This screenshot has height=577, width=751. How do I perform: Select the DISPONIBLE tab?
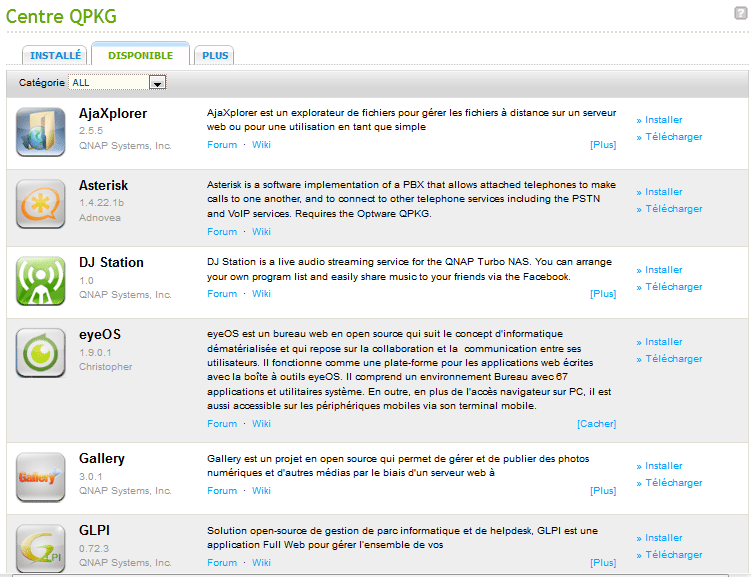[x=140, y=55]
